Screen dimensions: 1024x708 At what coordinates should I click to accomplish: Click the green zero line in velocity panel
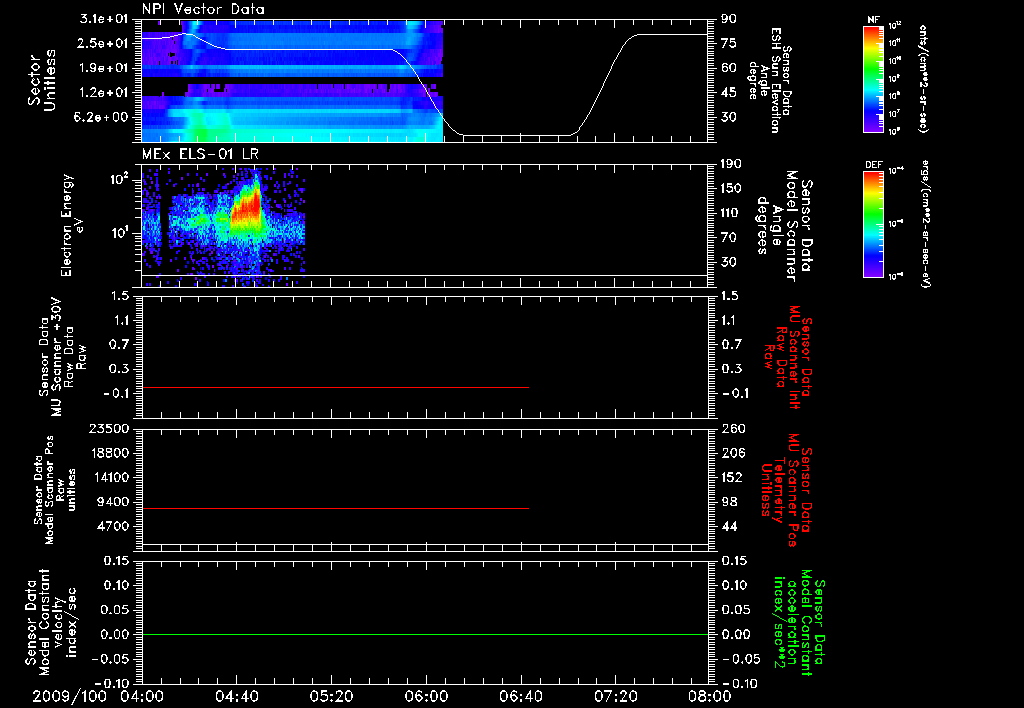pyautogui.click(x=425, y=634)
